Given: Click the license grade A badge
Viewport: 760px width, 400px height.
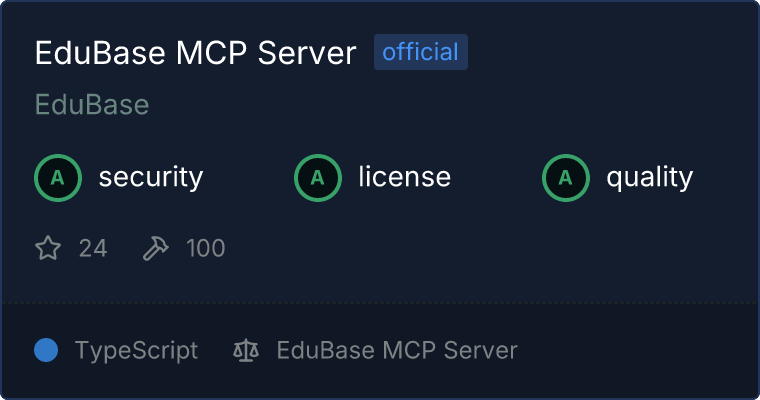Looking at the screenshot, I should (x=317, y=178).
